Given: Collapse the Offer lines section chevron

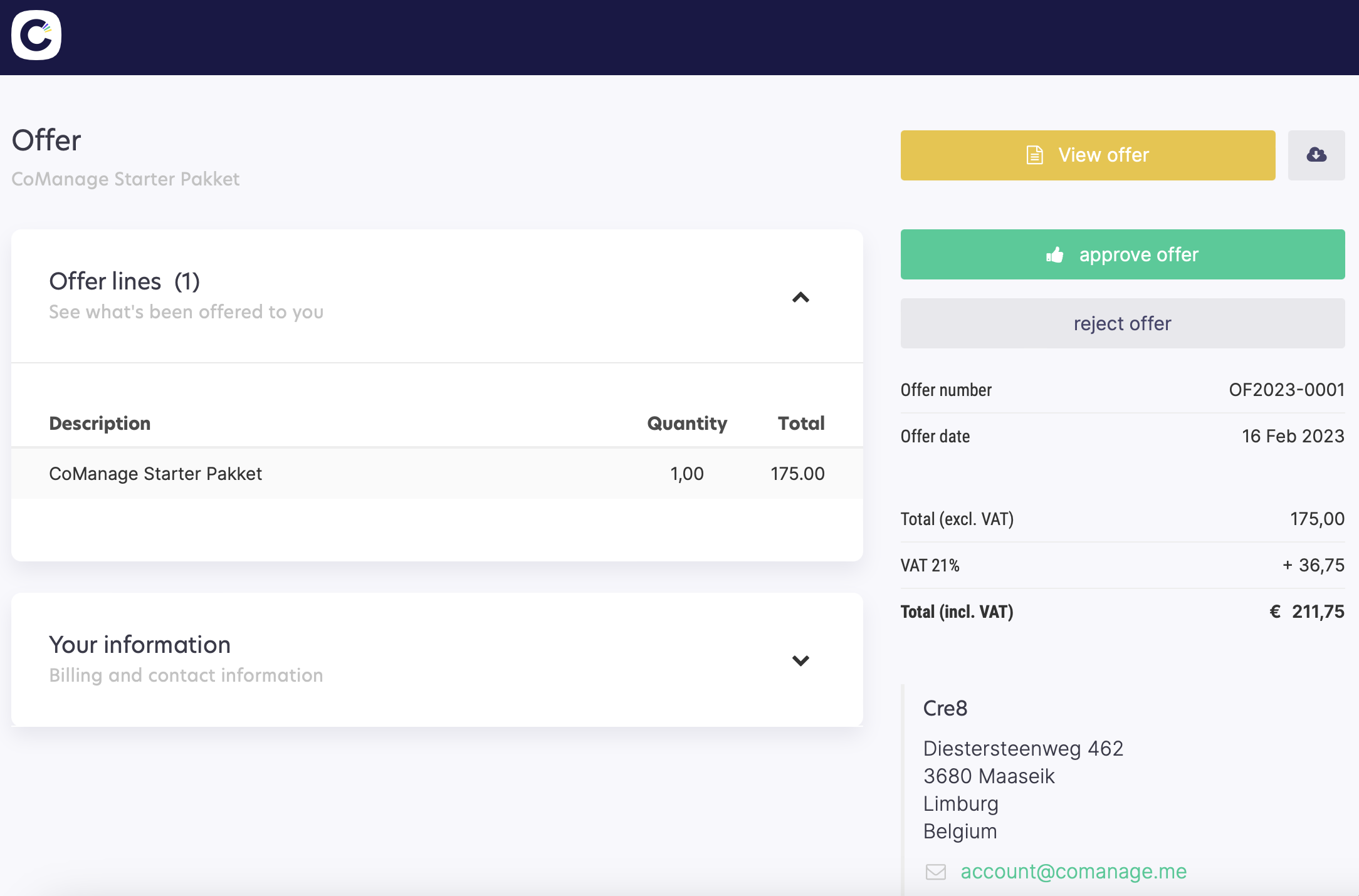Looking at the screenshot, I should tap(800, 297).
